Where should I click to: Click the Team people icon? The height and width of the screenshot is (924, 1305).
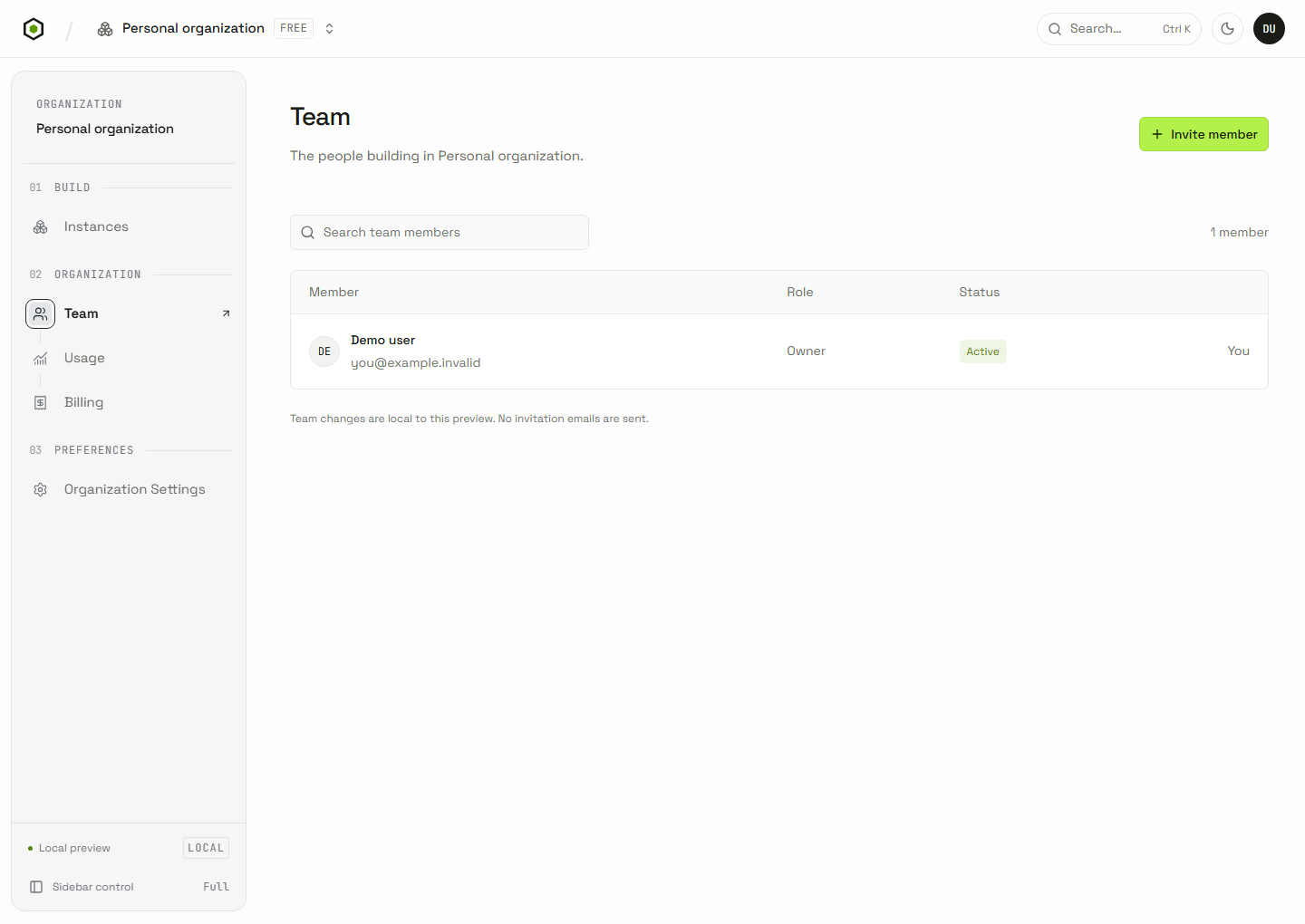coord(41,314)
